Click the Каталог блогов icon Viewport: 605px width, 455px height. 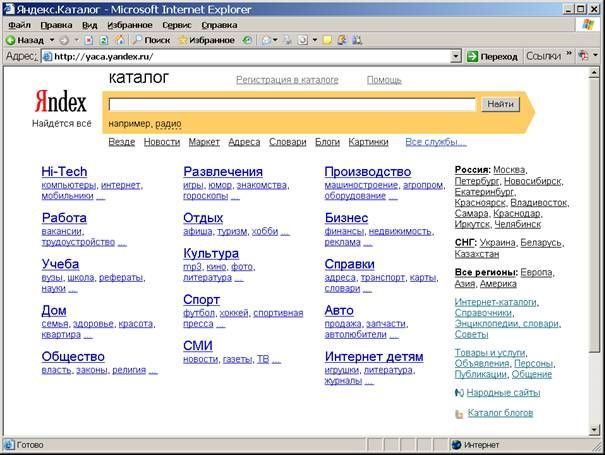point(459,414)
